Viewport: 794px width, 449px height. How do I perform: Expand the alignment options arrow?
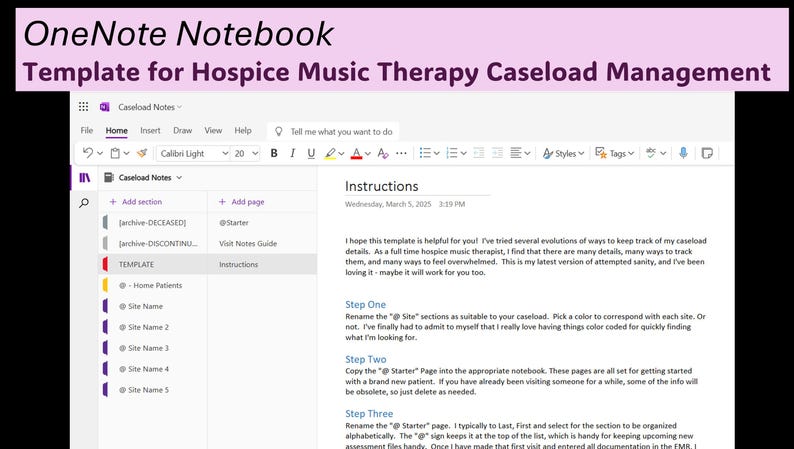tap(527, 153)
